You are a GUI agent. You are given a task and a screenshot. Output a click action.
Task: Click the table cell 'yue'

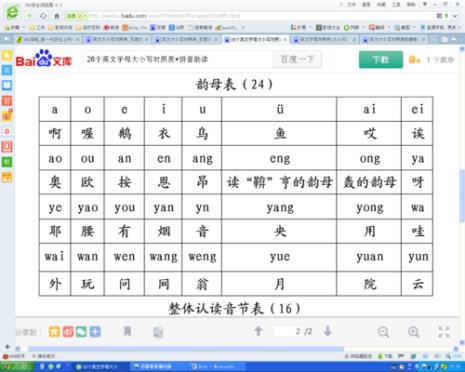click(x=279, y=257)
